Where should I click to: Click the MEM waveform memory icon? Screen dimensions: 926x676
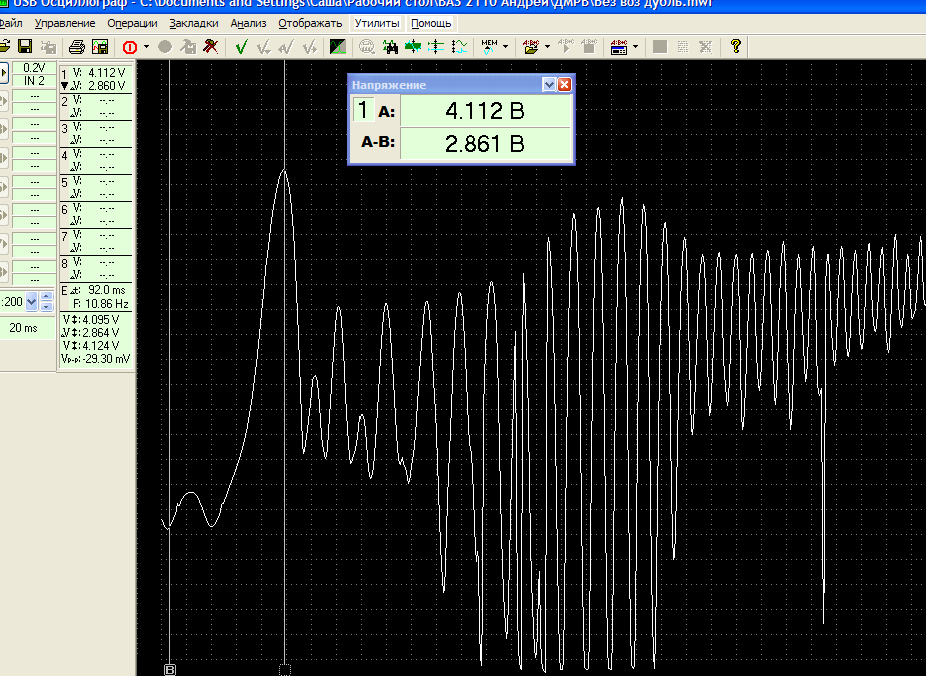490,47
